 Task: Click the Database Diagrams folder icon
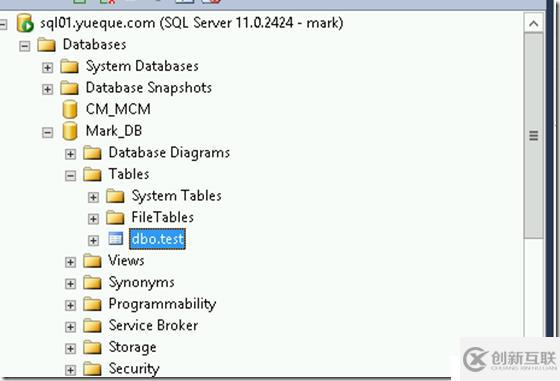tap(92, 153)
